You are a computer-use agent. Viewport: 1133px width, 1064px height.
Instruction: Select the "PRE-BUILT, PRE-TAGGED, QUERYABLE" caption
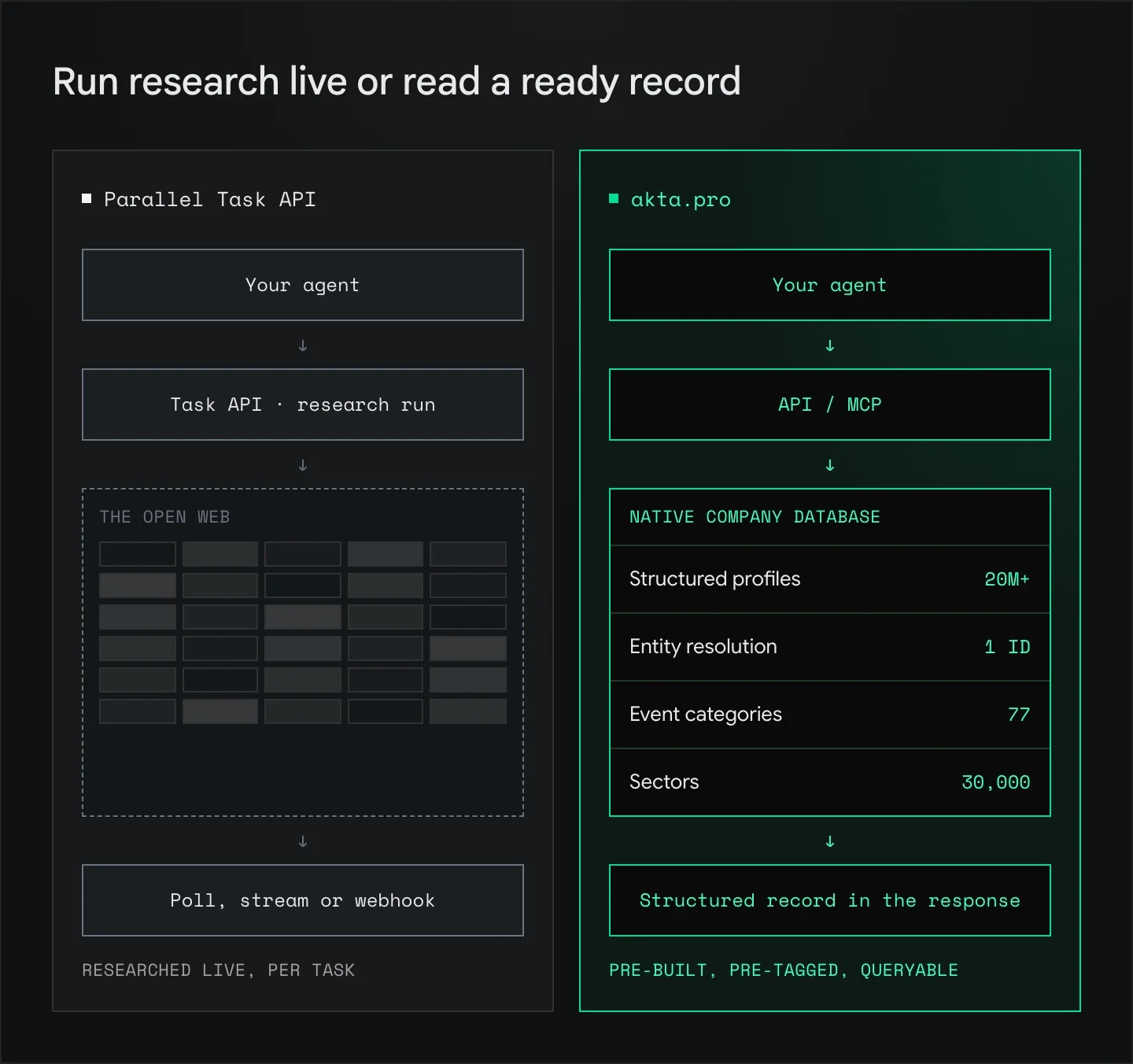coord(784,970)
